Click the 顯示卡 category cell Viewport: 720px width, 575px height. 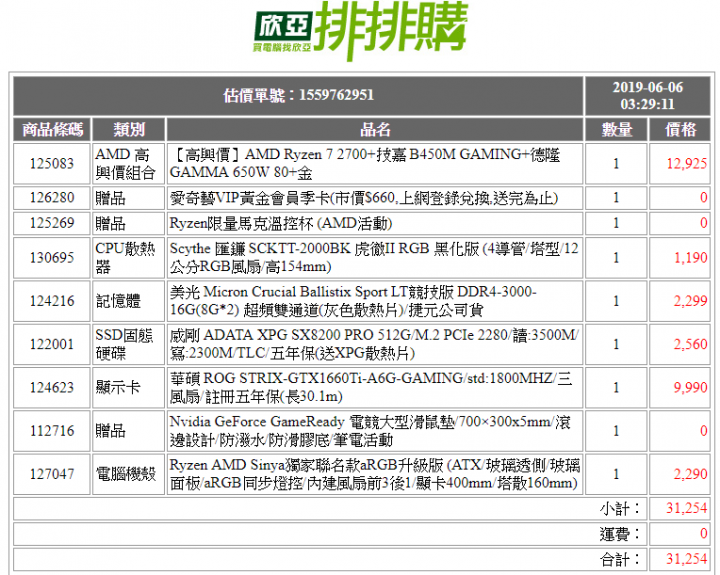tap(129, 387)
